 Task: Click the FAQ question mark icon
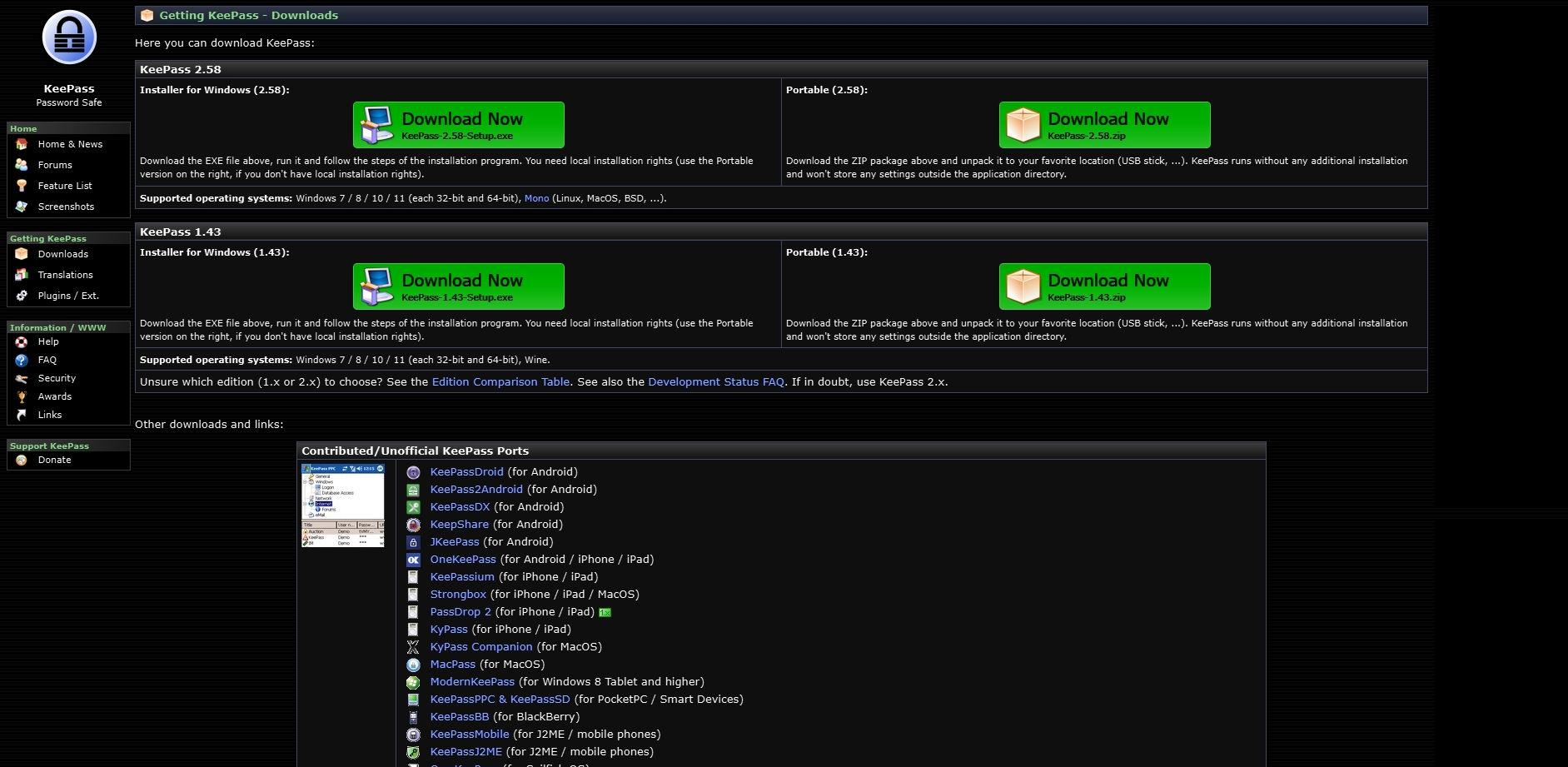pyautogui.click(x=22, y=360)
